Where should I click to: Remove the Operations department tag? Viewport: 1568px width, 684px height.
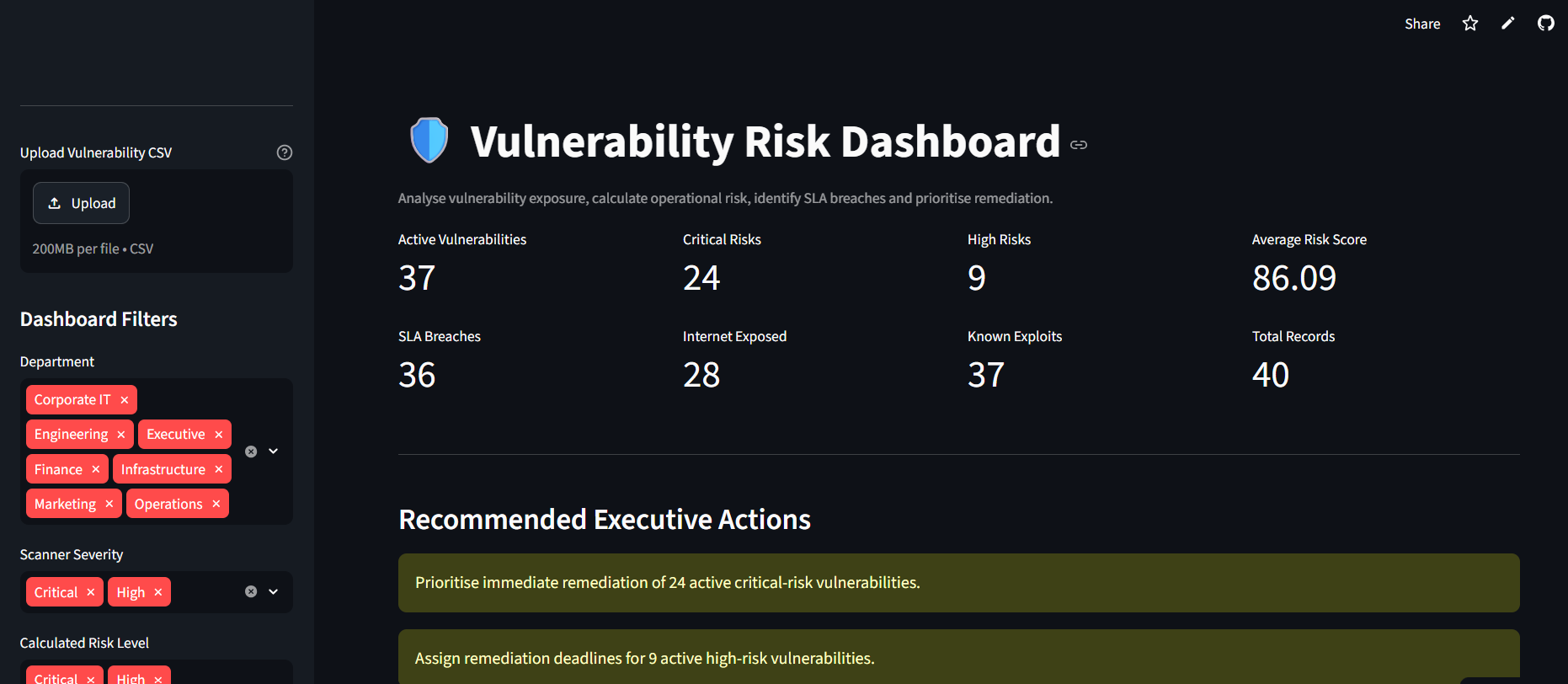pos(216,504)
